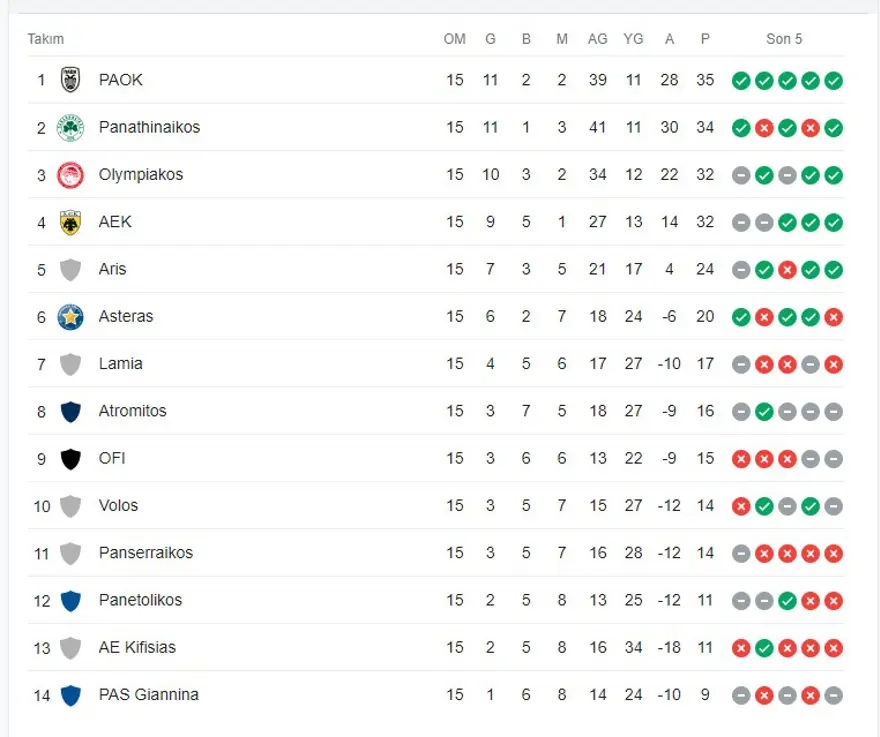Open the PAOK team link
This screenshot has width=880, height=737.
pyautogui.click(x=120, y=80)
